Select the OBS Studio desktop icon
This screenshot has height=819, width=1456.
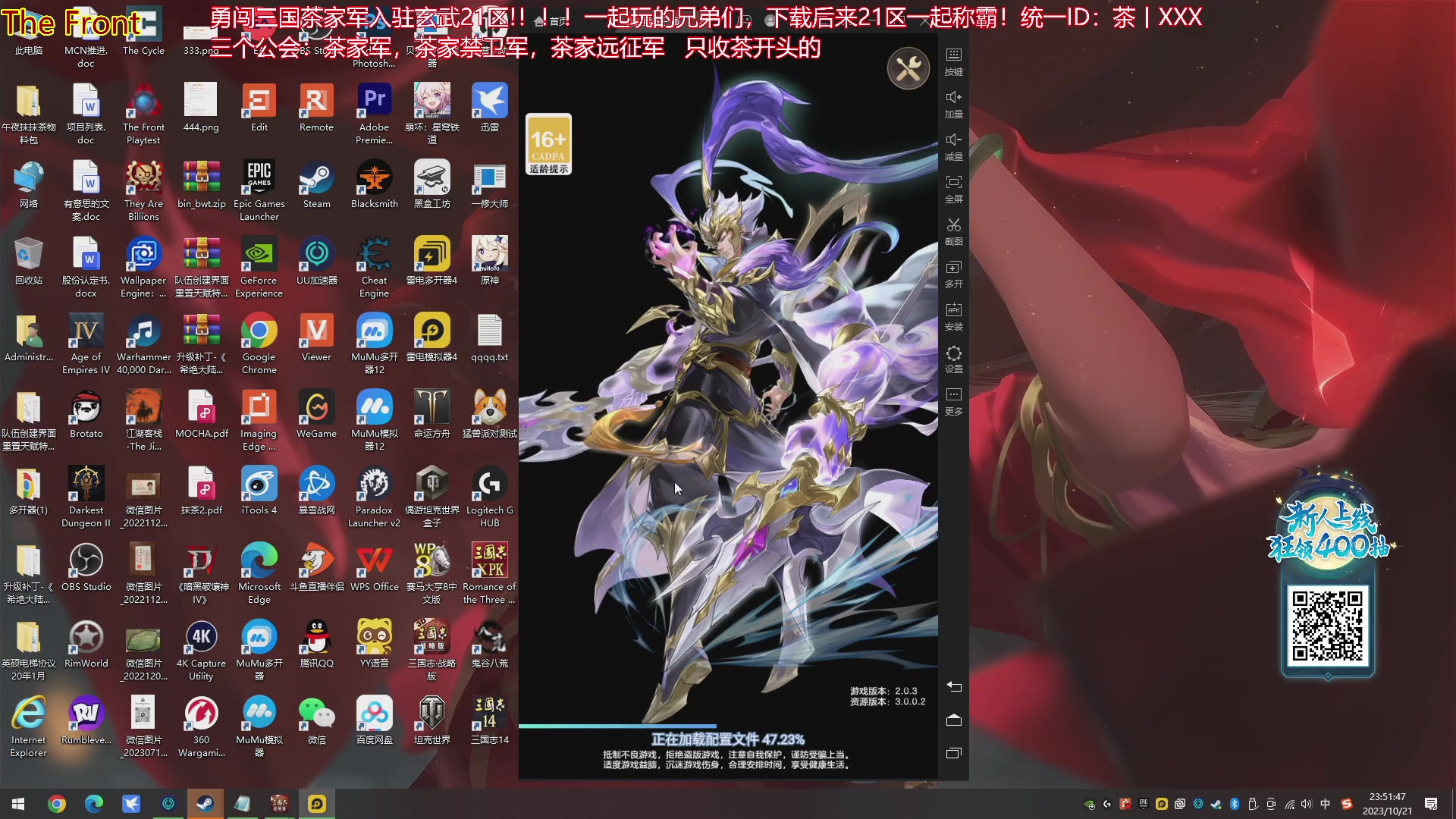tap(86, 567)
